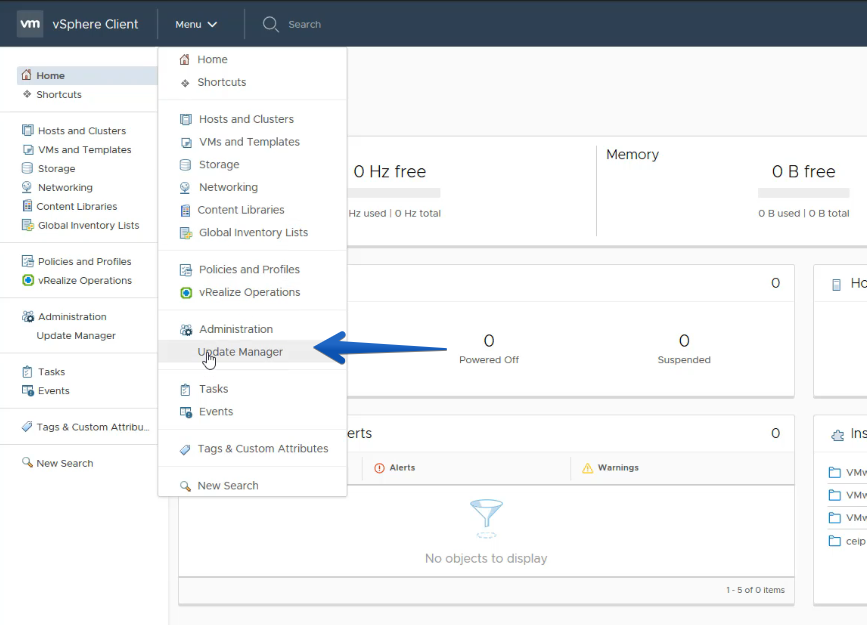Click the Memory usage progress bar
This screenshot has width=867, height=625.
pyautogui.click(x=803, y=193)
